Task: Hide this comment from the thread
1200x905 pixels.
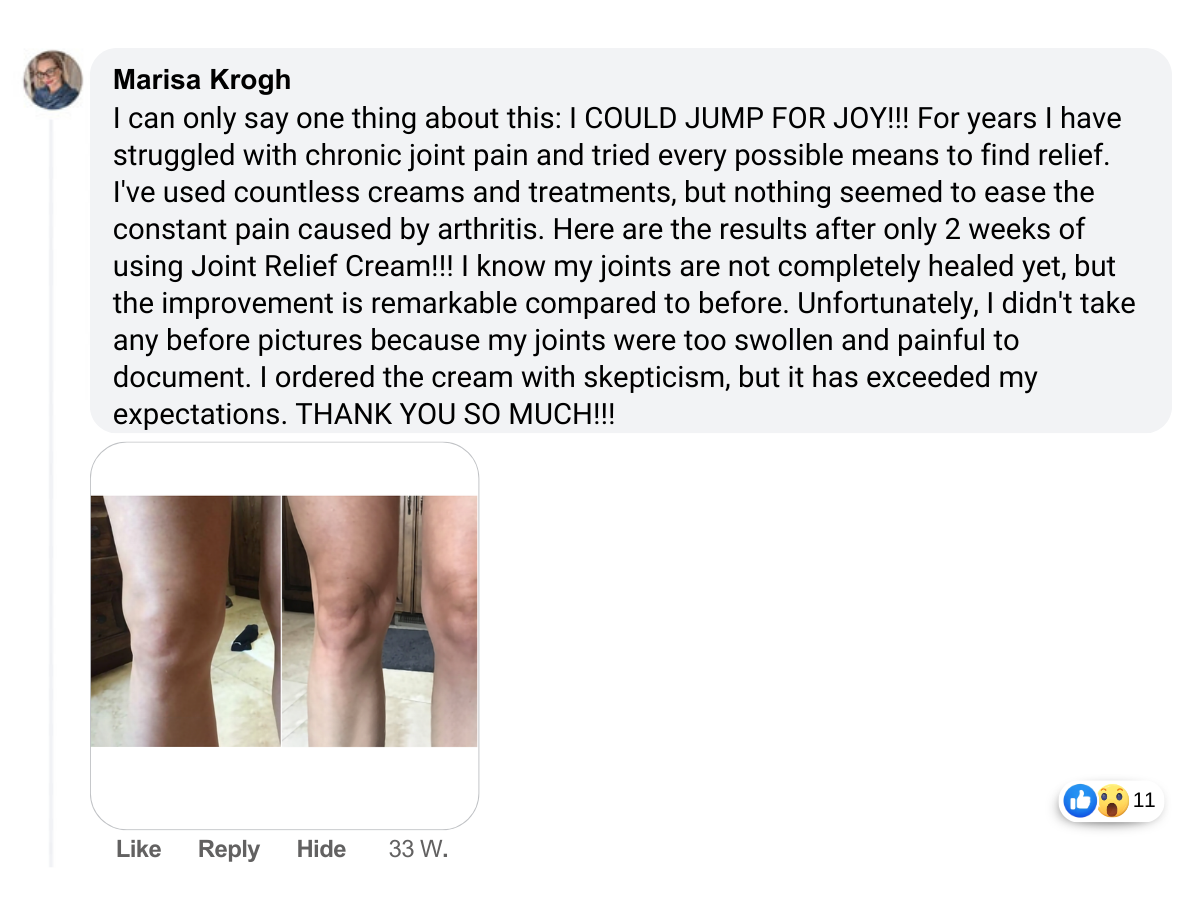Action: (321, 849)
